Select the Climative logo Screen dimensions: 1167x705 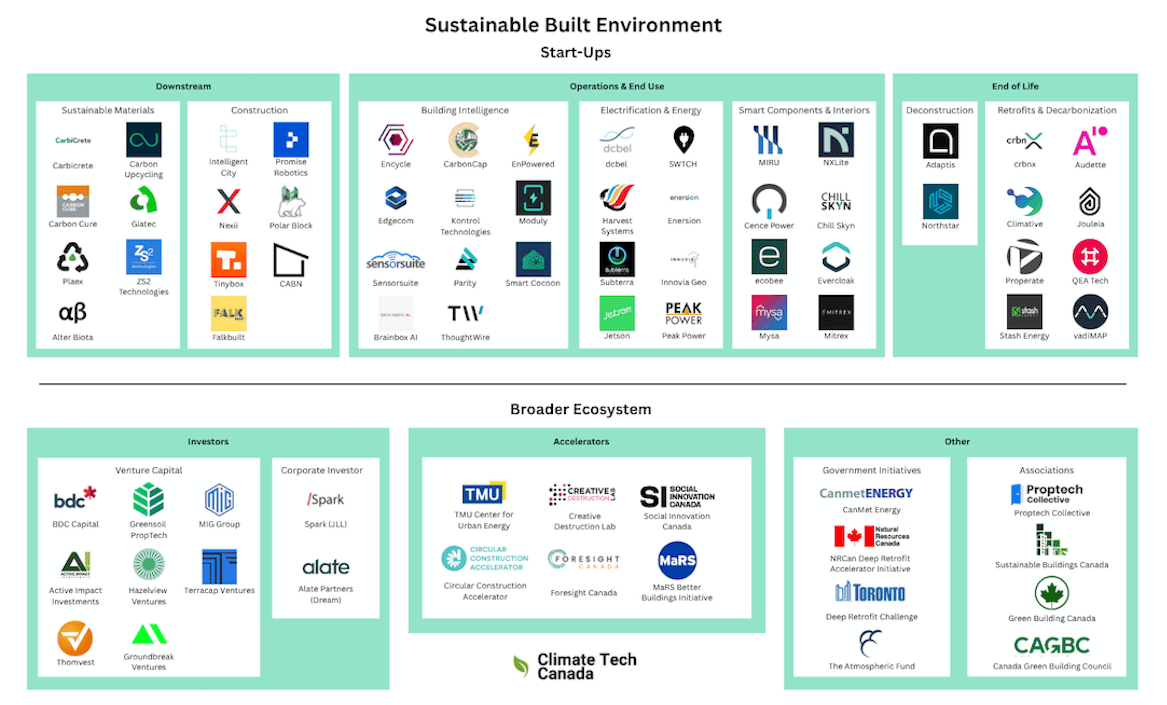(1025, 201)
